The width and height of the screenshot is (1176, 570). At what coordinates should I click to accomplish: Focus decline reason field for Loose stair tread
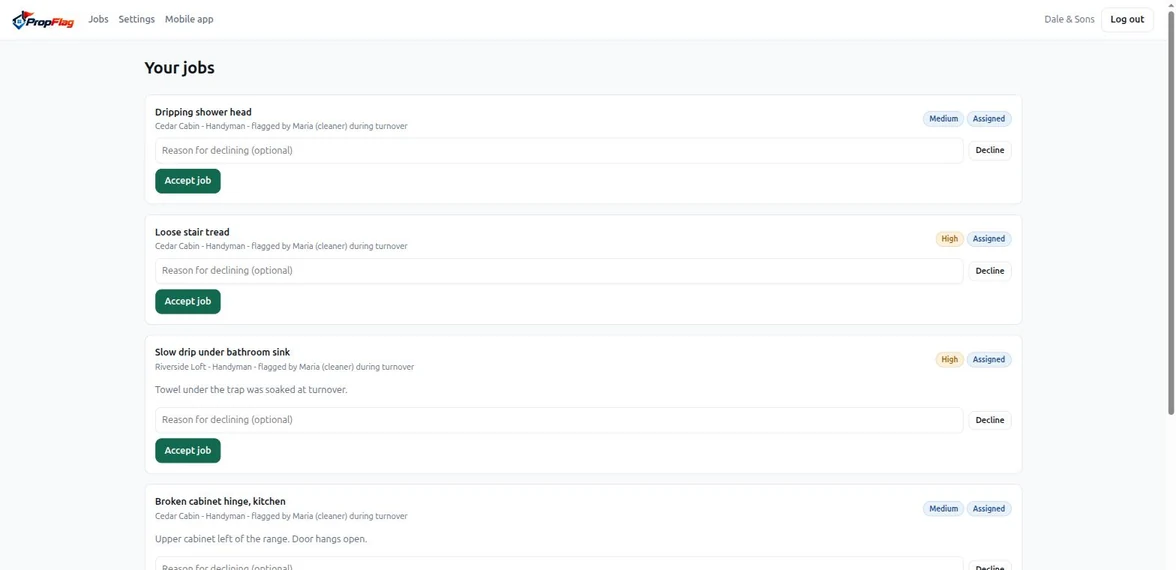click(x=559, y=271)
